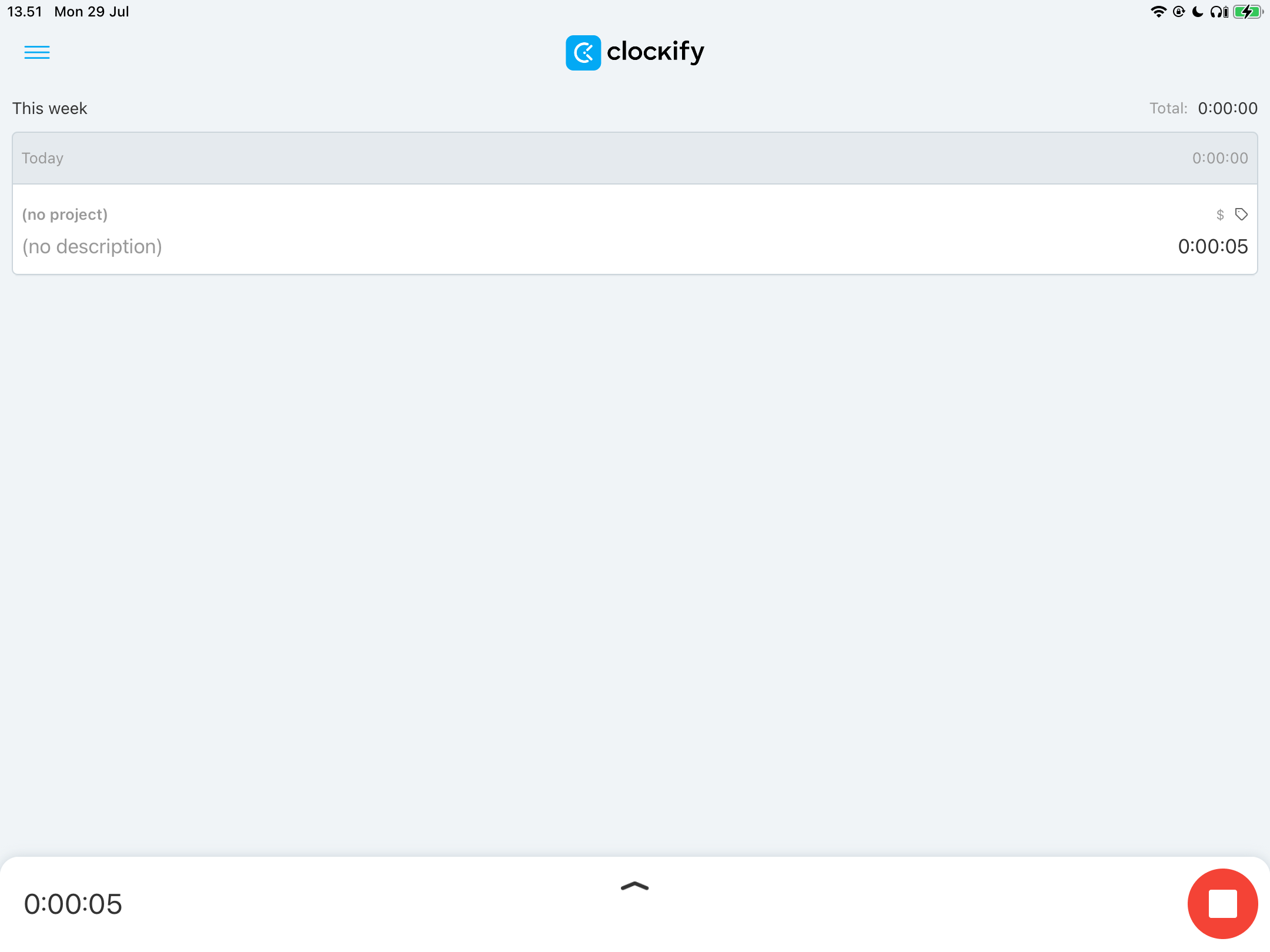Expand the running timer drawer

tap(635, 885)
